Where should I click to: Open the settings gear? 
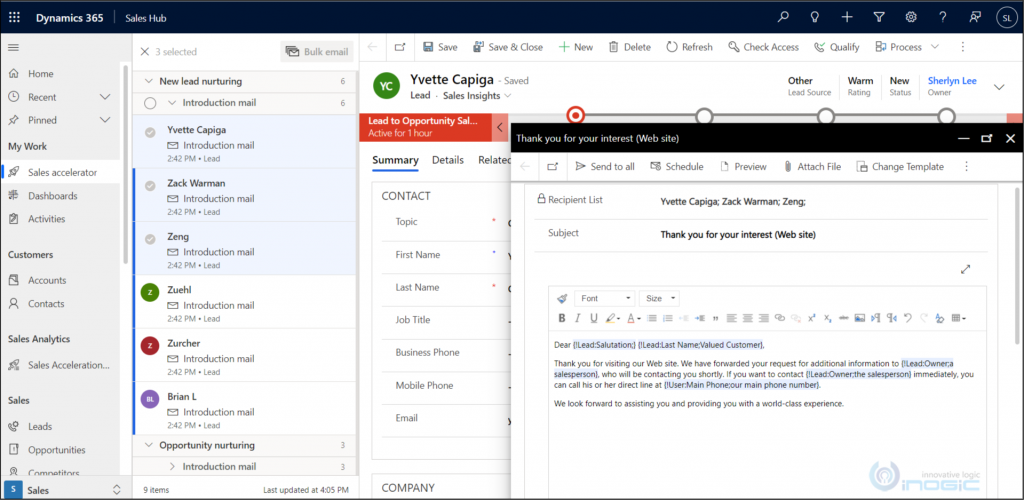pyautogui.click(x=911, y=18)
